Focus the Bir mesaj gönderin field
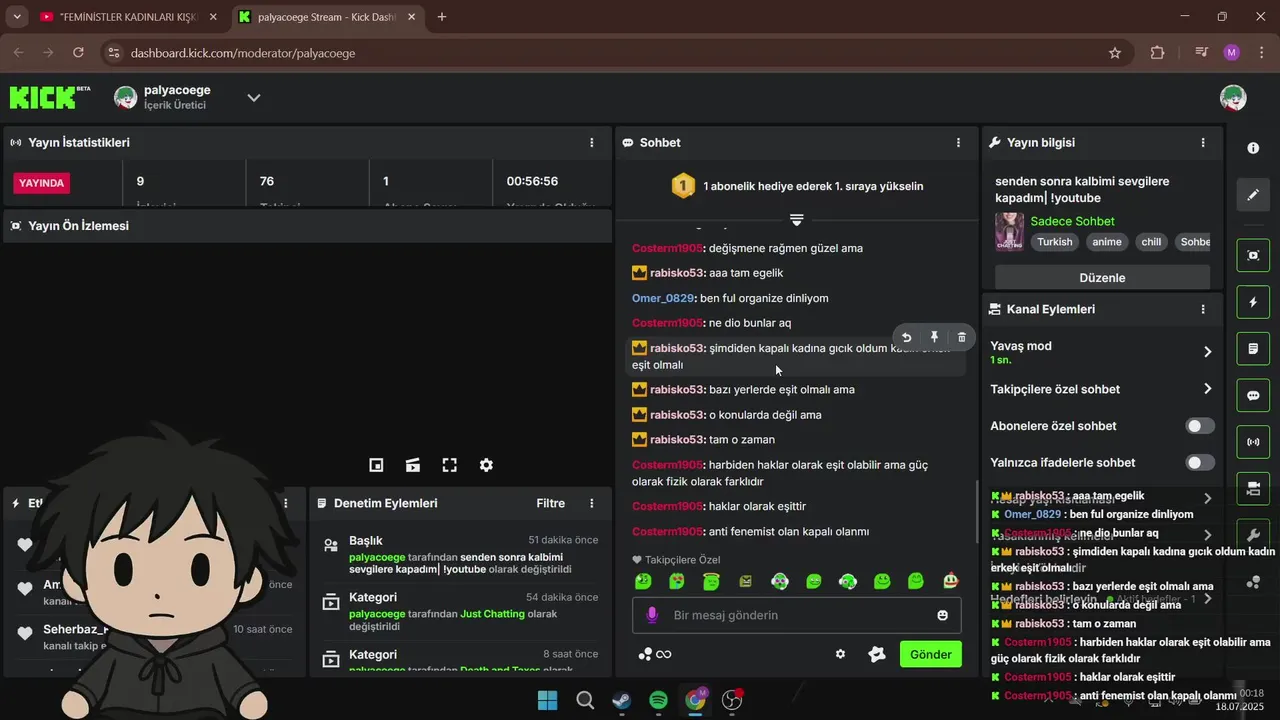 pyautogui.click(x=796, y=615)
